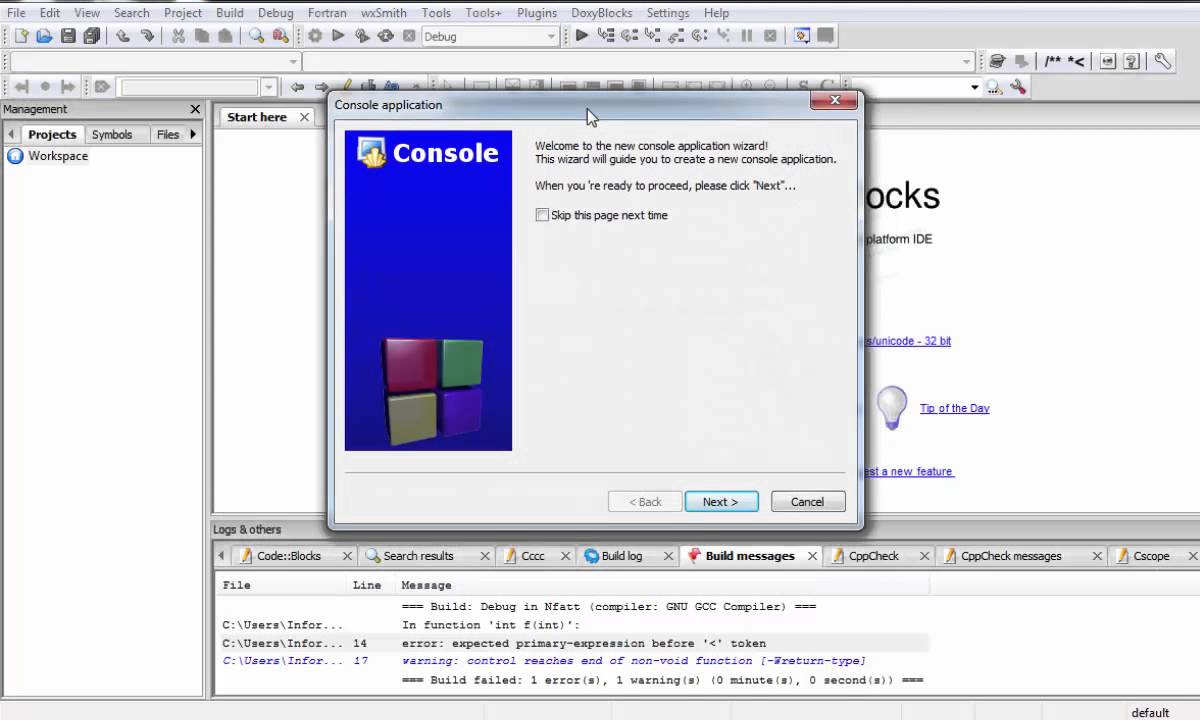This screenshot has width=1200, height=720.
Task: Click the Abort build icon
Action: (409, 36)
